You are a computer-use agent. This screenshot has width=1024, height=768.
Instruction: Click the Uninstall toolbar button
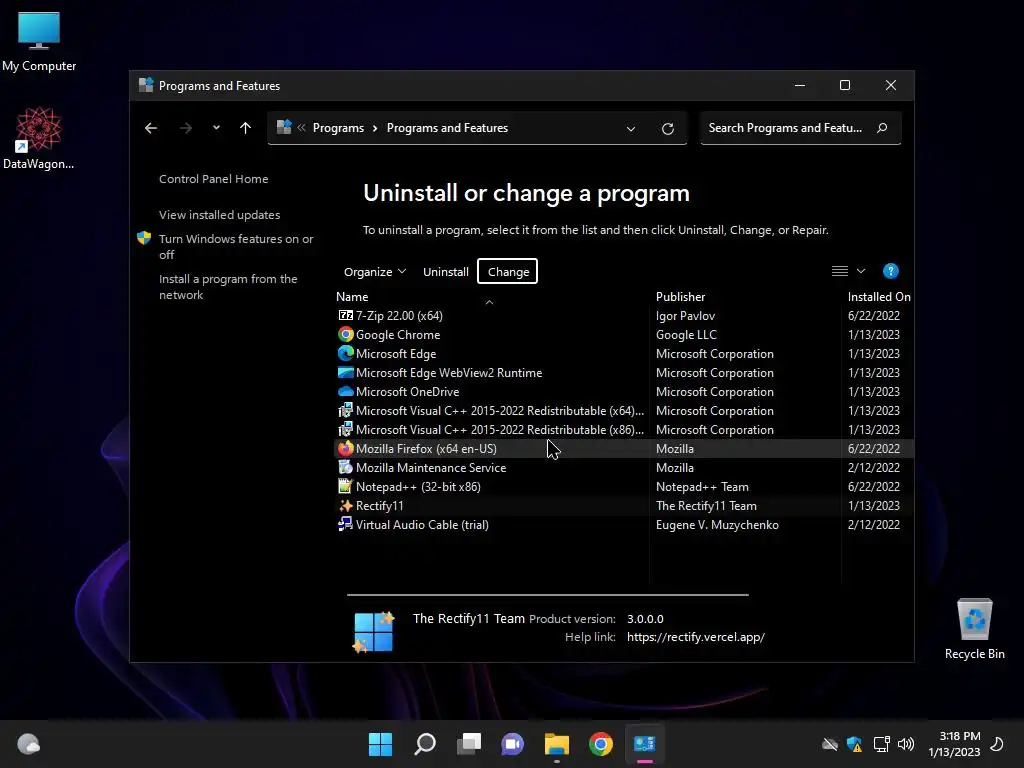tap(445, 272)
